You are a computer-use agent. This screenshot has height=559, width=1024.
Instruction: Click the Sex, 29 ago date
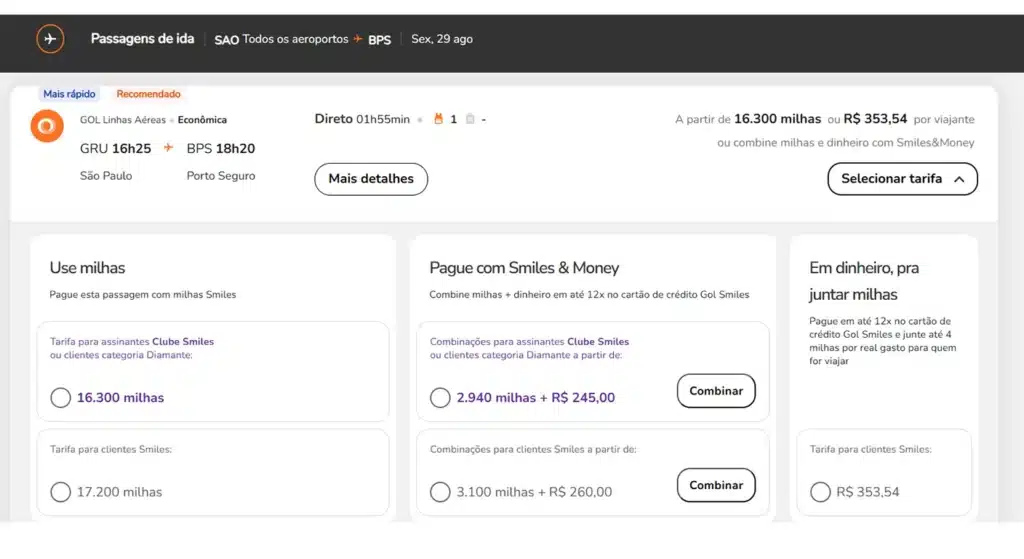(442, 39)
